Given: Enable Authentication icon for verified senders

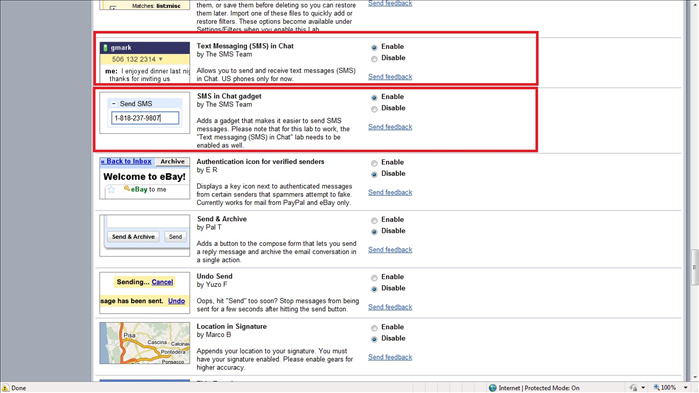Looking at the screenshot, I should [x=374, y=163].
